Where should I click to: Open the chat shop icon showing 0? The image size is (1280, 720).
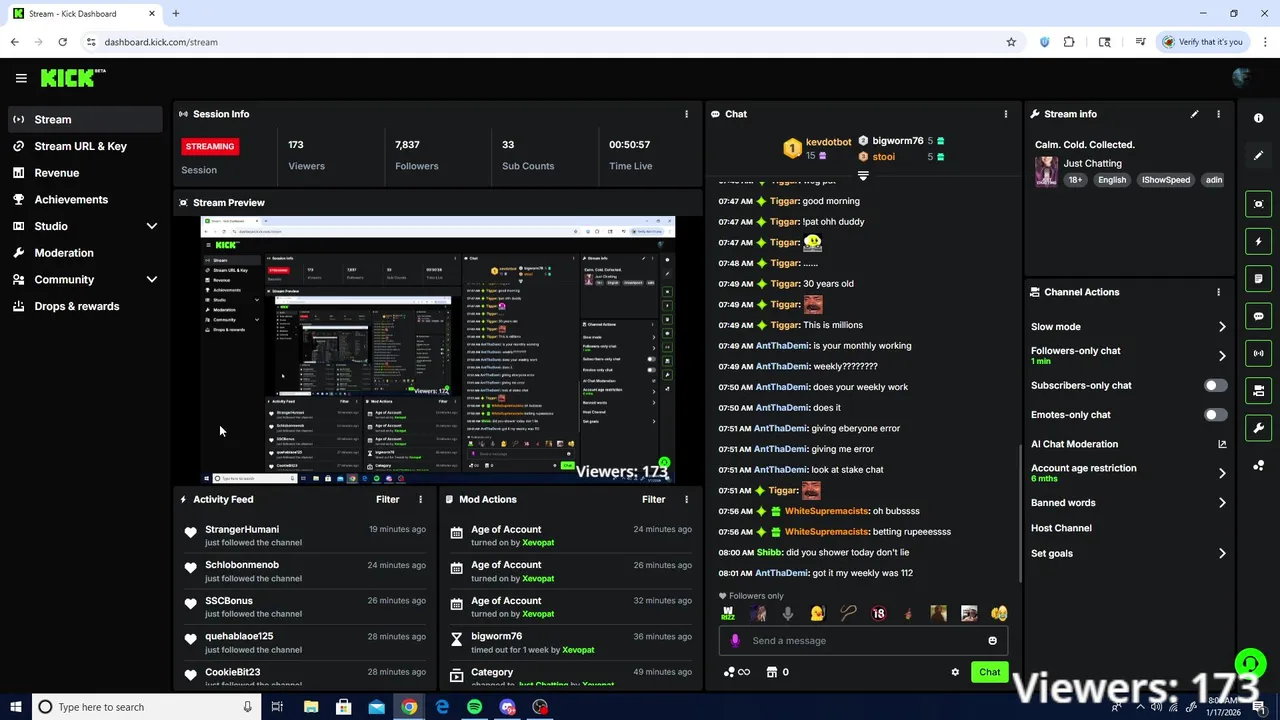point(777,672)
